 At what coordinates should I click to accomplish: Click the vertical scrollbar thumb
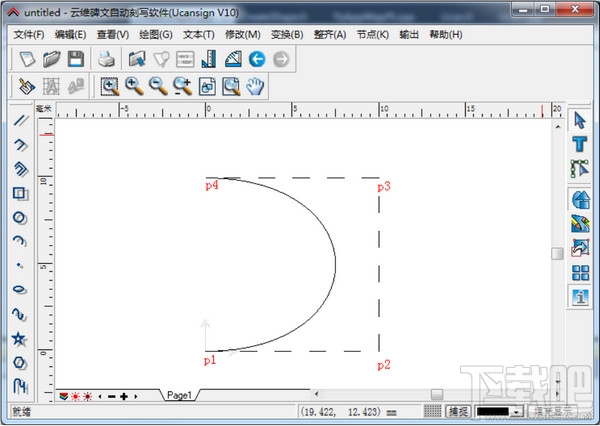(557, 253)
